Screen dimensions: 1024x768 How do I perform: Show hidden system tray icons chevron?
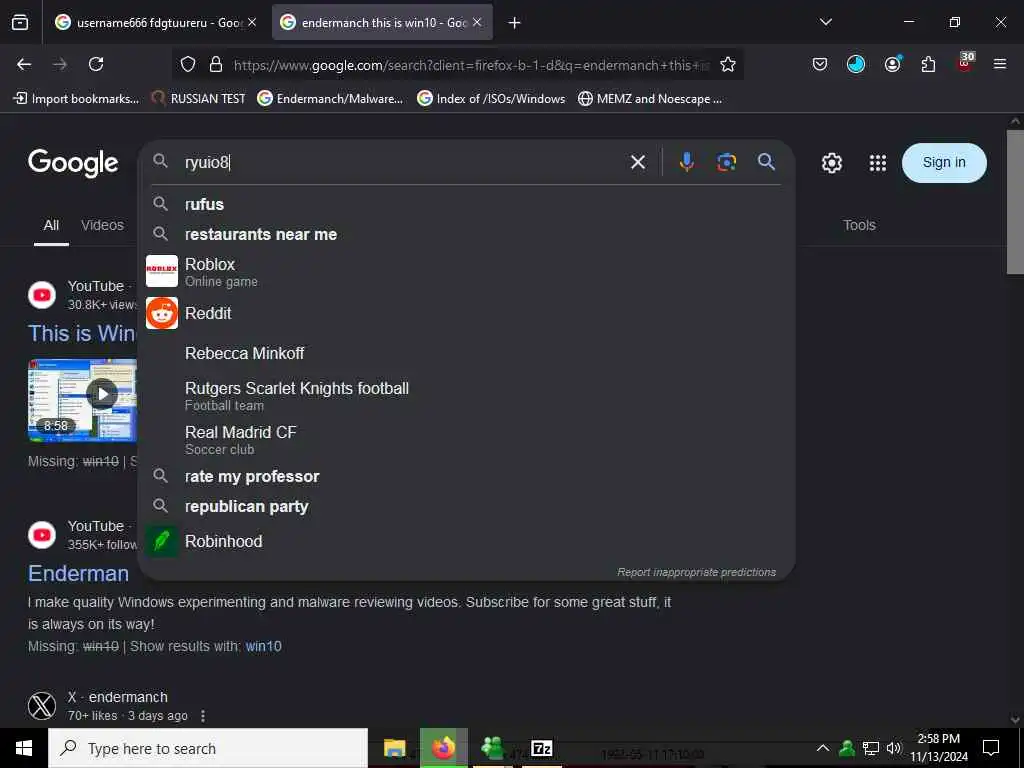pyautogui.click(x=823, y=748)
